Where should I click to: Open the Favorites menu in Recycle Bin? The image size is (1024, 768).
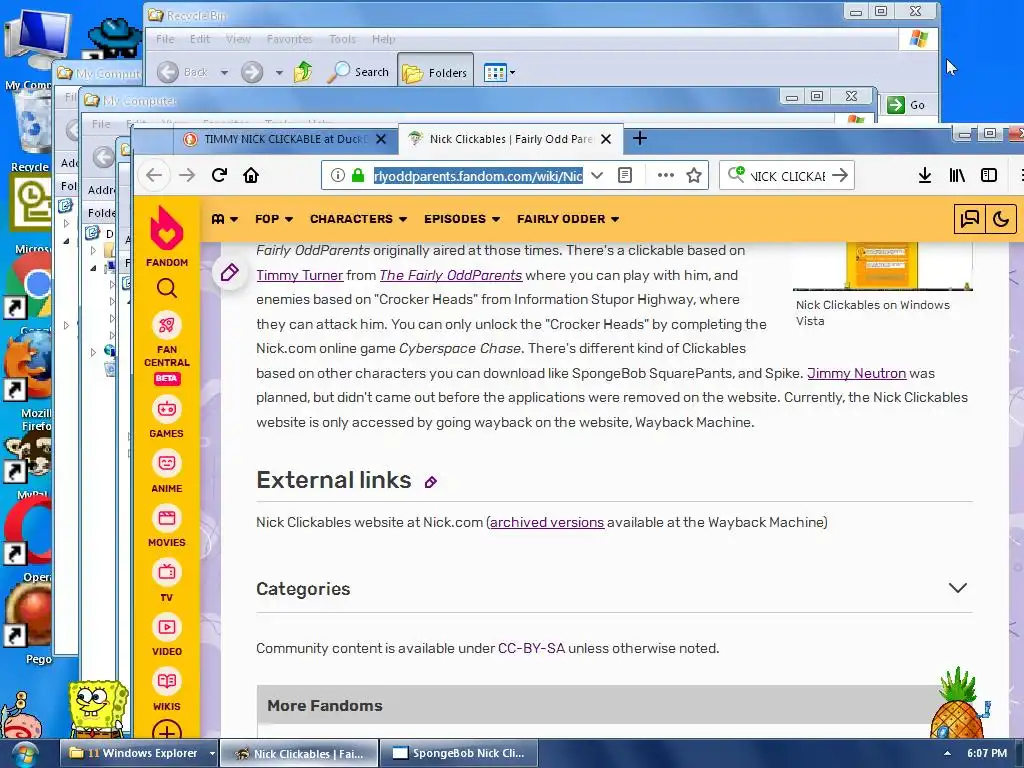(x=289, y=39)
